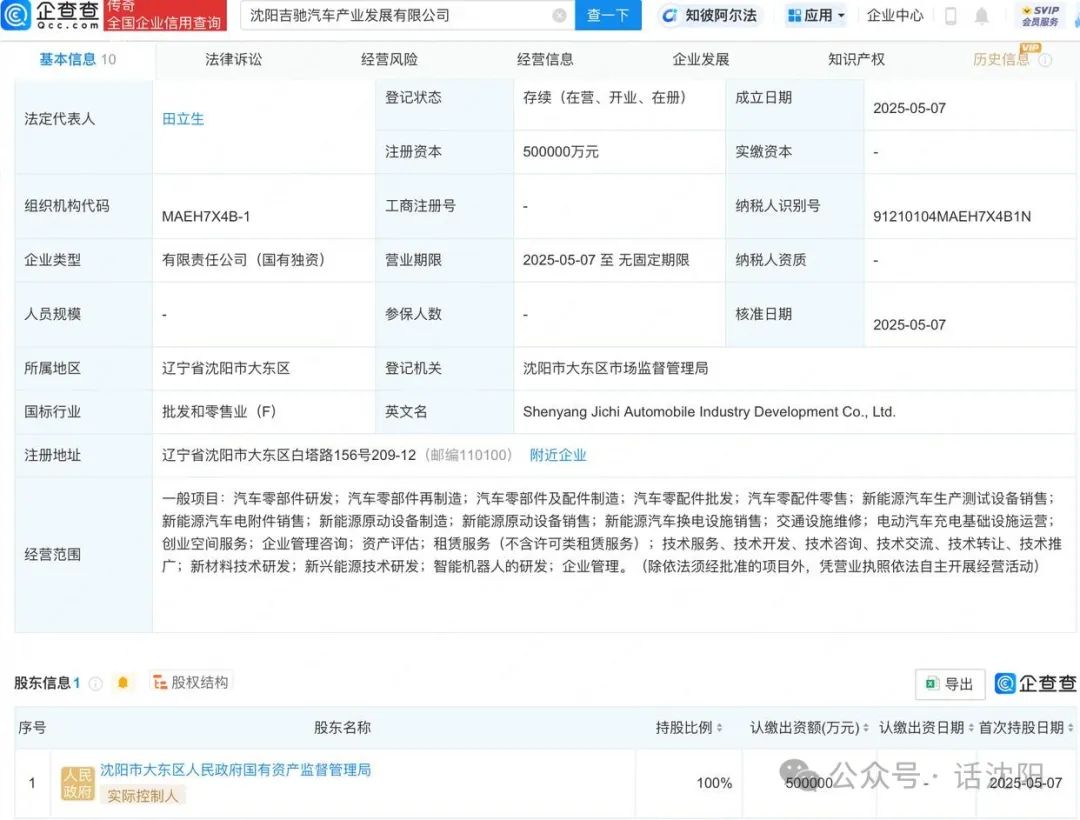Select registration authority 沈阳市大东区市场监督管理局
Viewport: 1080px width, 820px height.
[615, 368]
